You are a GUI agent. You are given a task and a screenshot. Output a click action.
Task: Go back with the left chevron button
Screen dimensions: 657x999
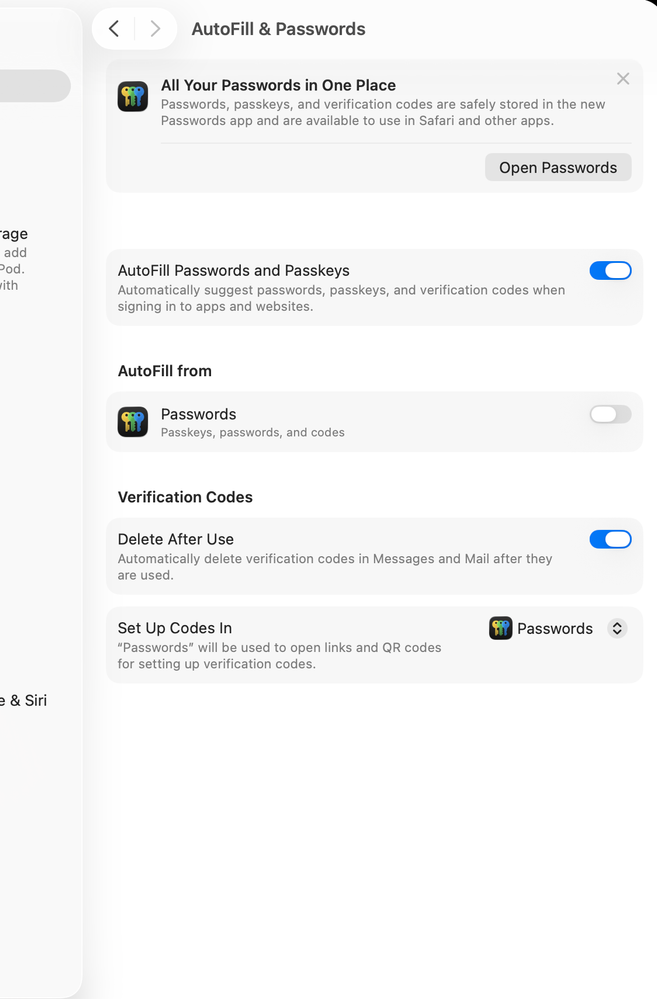click(114, 29)
